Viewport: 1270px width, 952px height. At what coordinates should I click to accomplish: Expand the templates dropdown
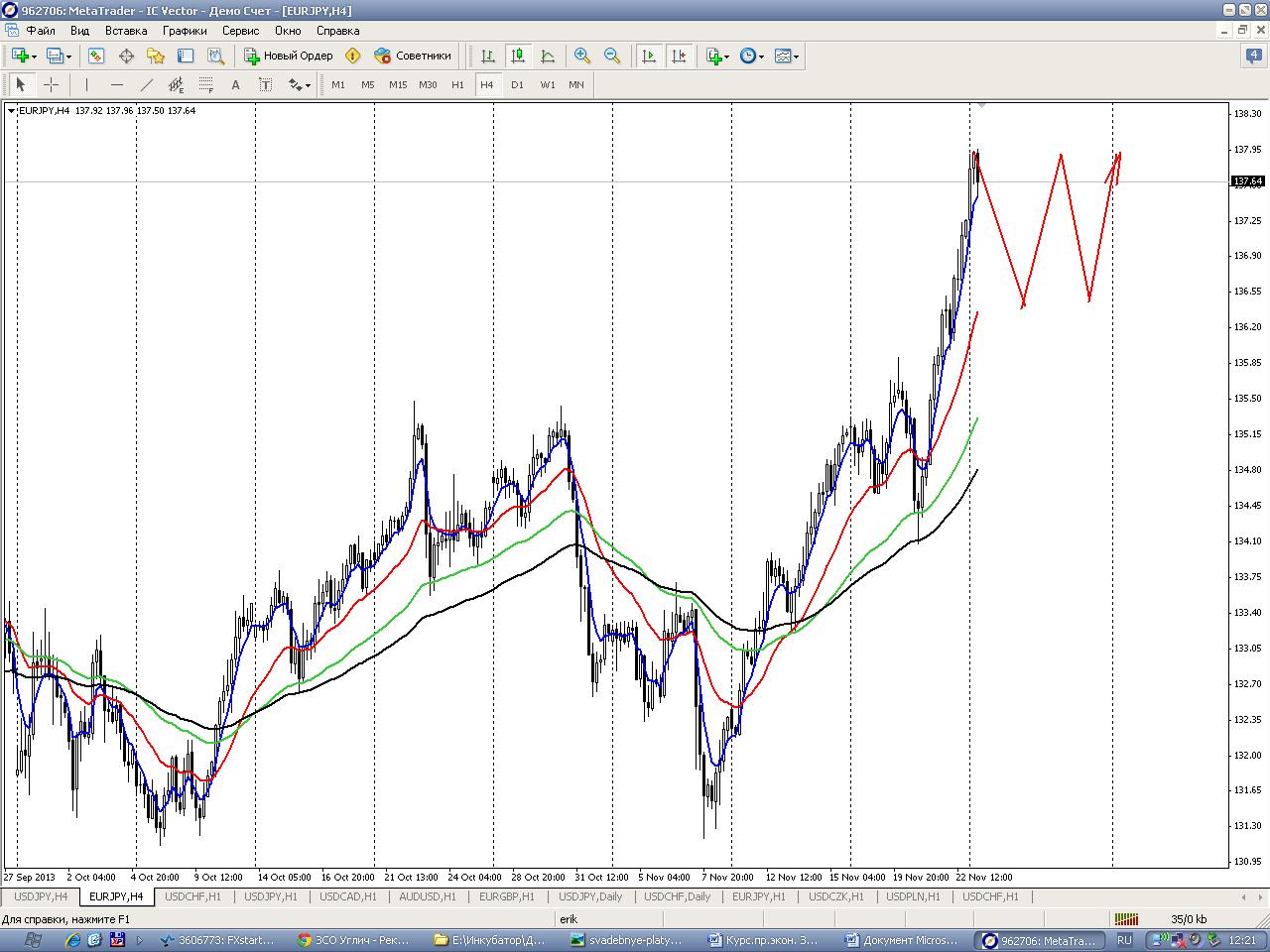[x=796, y=57]
